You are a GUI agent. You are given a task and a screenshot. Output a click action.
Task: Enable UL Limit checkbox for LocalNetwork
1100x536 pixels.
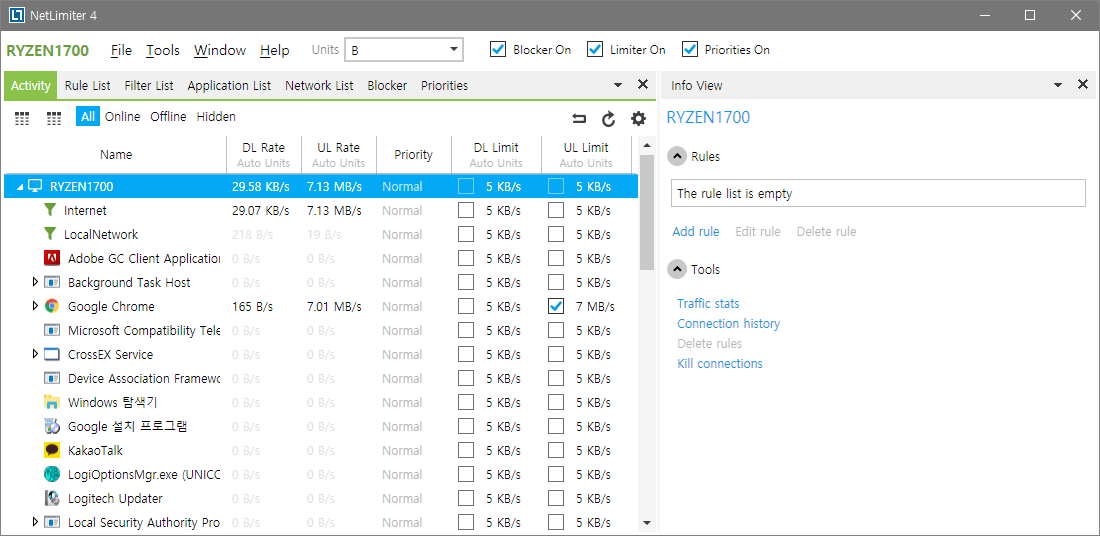tap(556, 234)
